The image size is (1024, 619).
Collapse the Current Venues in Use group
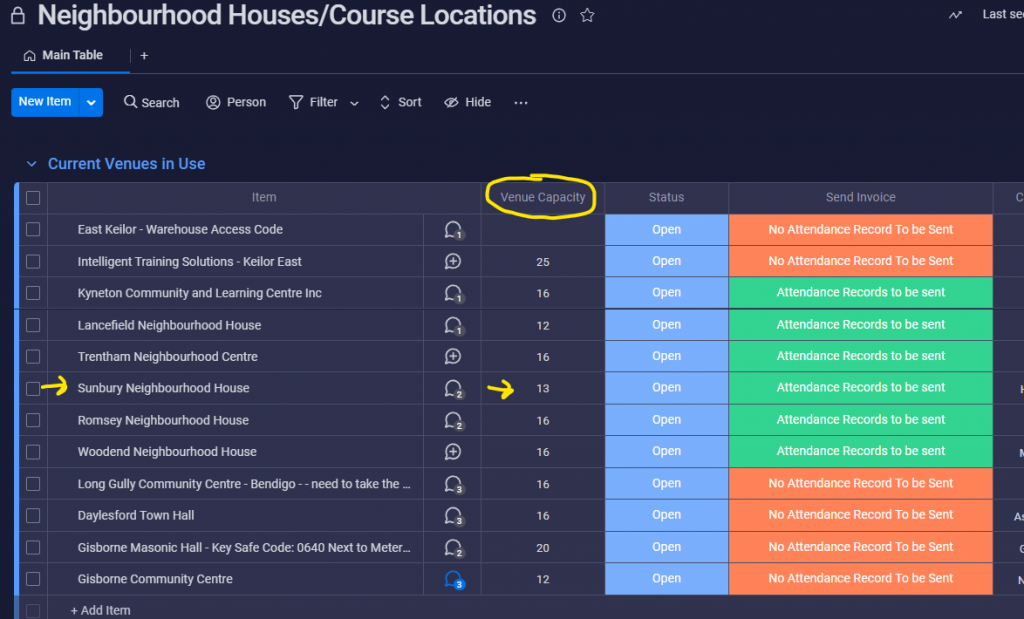click(x=31, y=164)
